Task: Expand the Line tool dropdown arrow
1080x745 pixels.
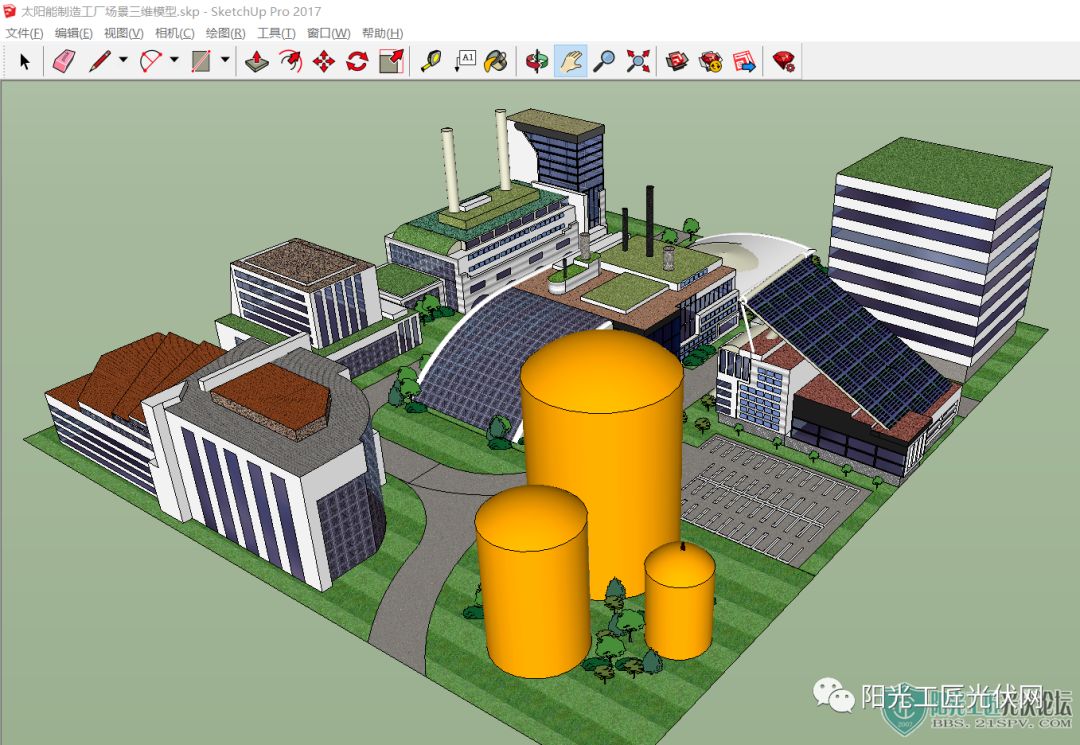Action: coord(123,60)
